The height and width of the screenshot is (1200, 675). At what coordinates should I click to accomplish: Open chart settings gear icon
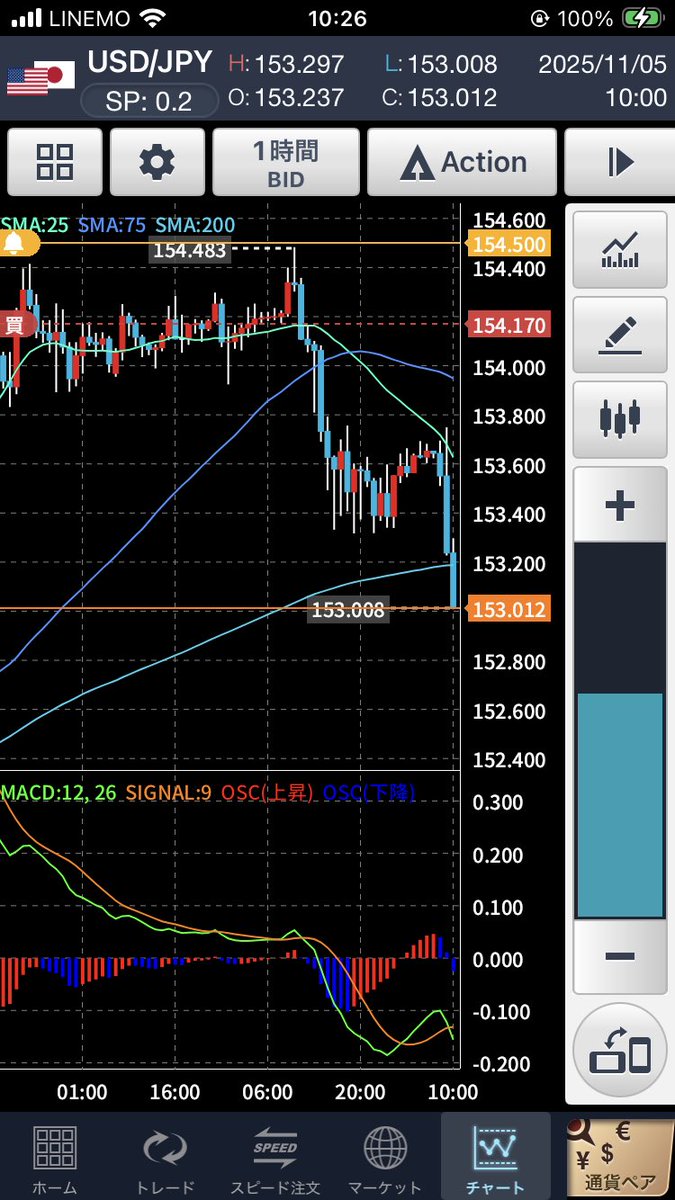pos(157,162)
